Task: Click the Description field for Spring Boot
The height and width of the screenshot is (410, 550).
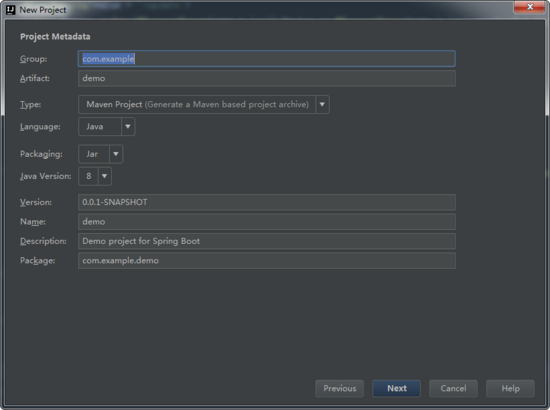Action: [x=267, y=241]
